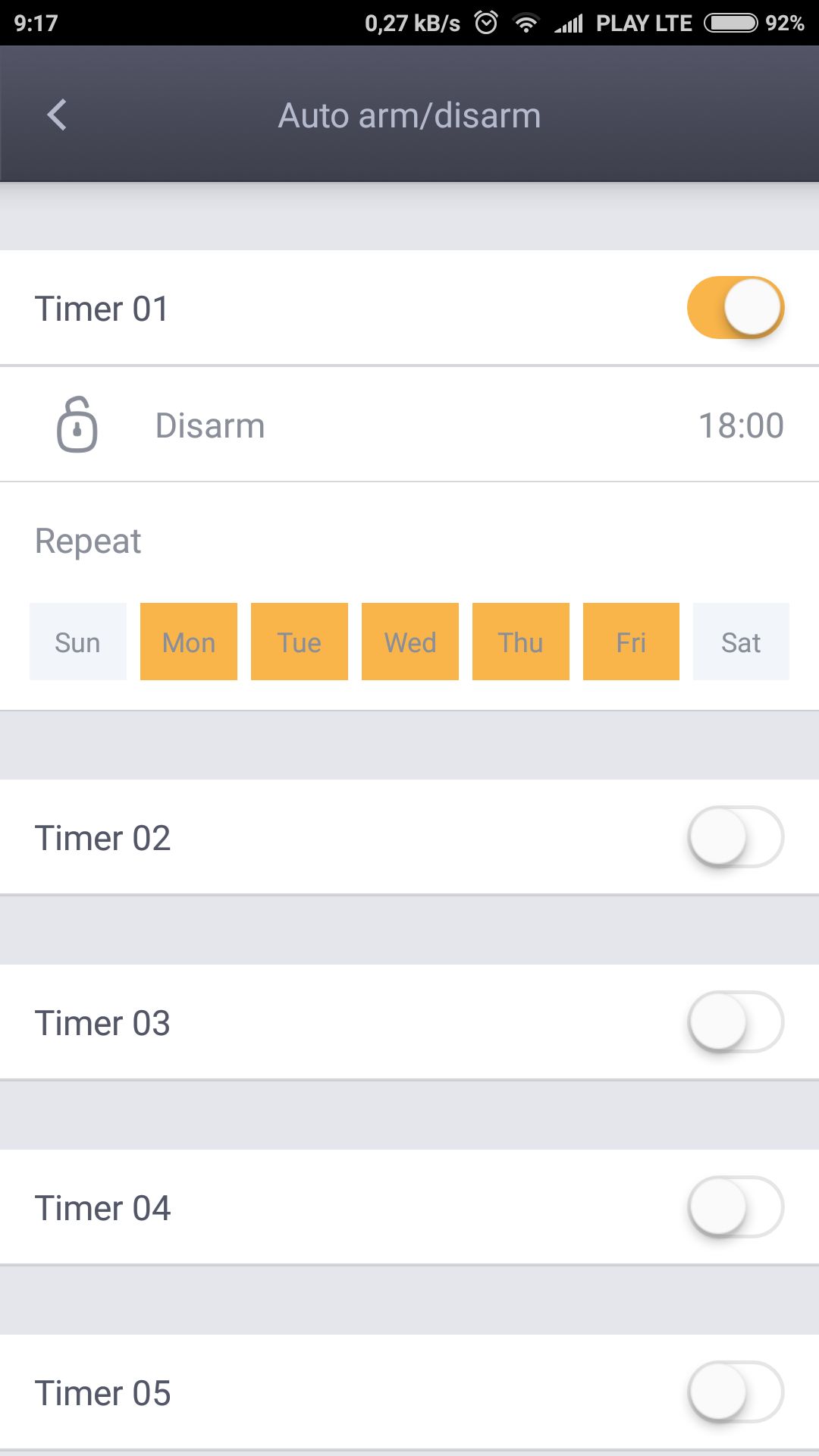
Task: Tap the back arrow icon
Action: coord(57,115)
